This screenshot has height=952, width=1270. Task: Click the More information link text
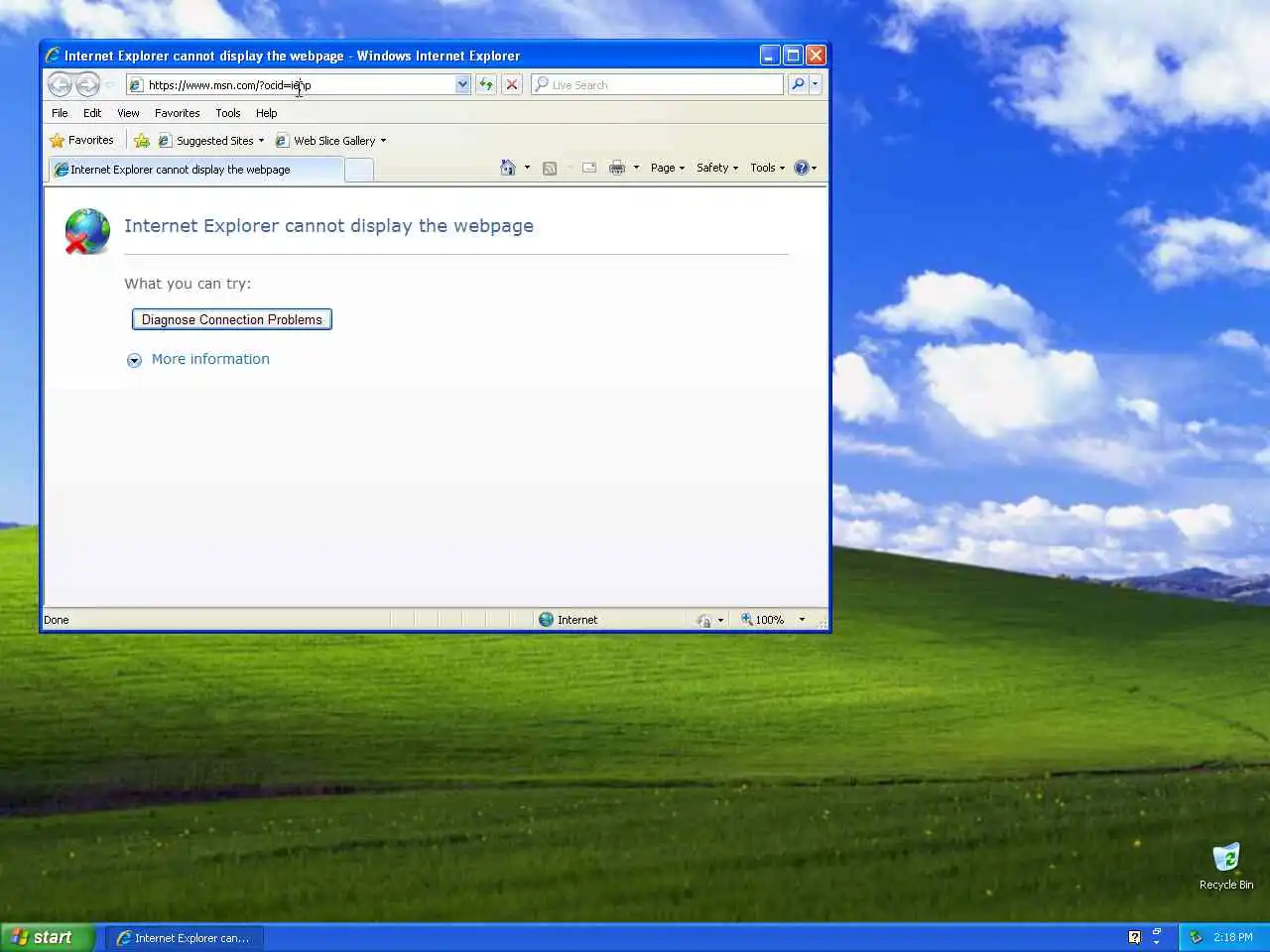(x=210, y=359)
